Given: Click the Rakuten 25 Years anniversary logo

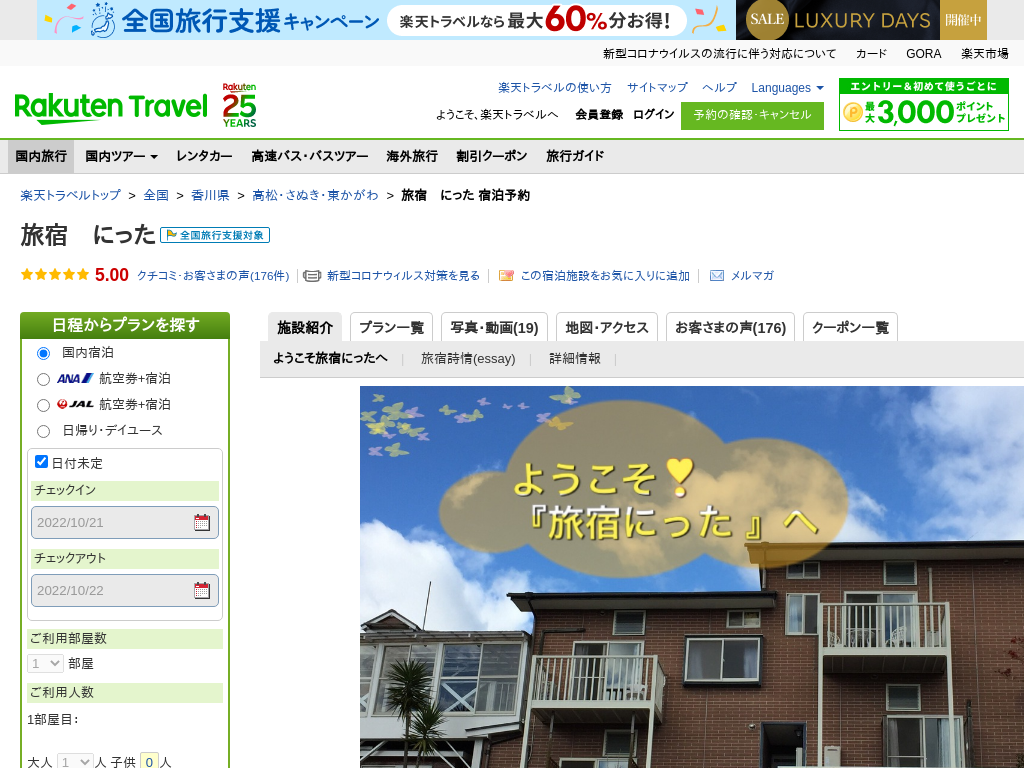Looking at the screenshot, I should tap(239, 105).
